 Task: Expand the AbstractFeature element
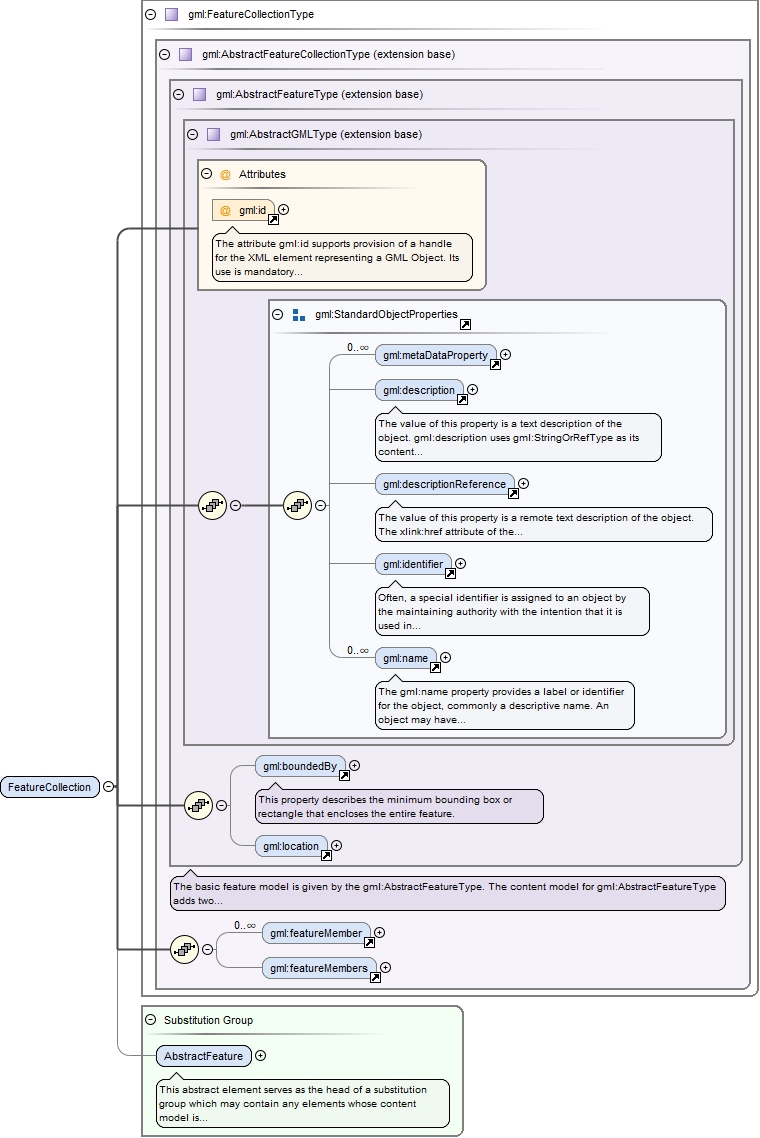[261, 1055]
